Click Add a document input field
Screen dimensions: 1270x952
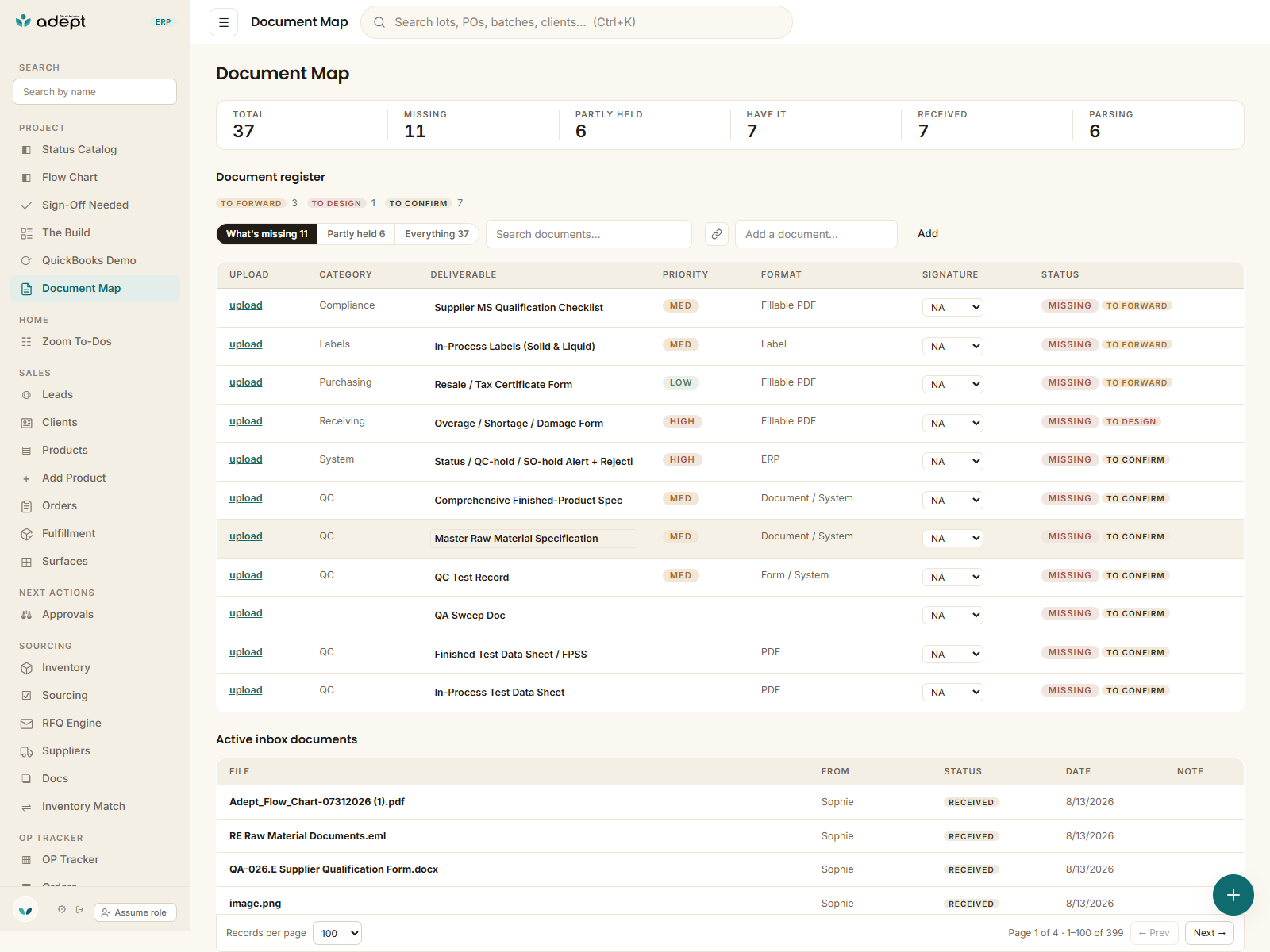point(816,234)
